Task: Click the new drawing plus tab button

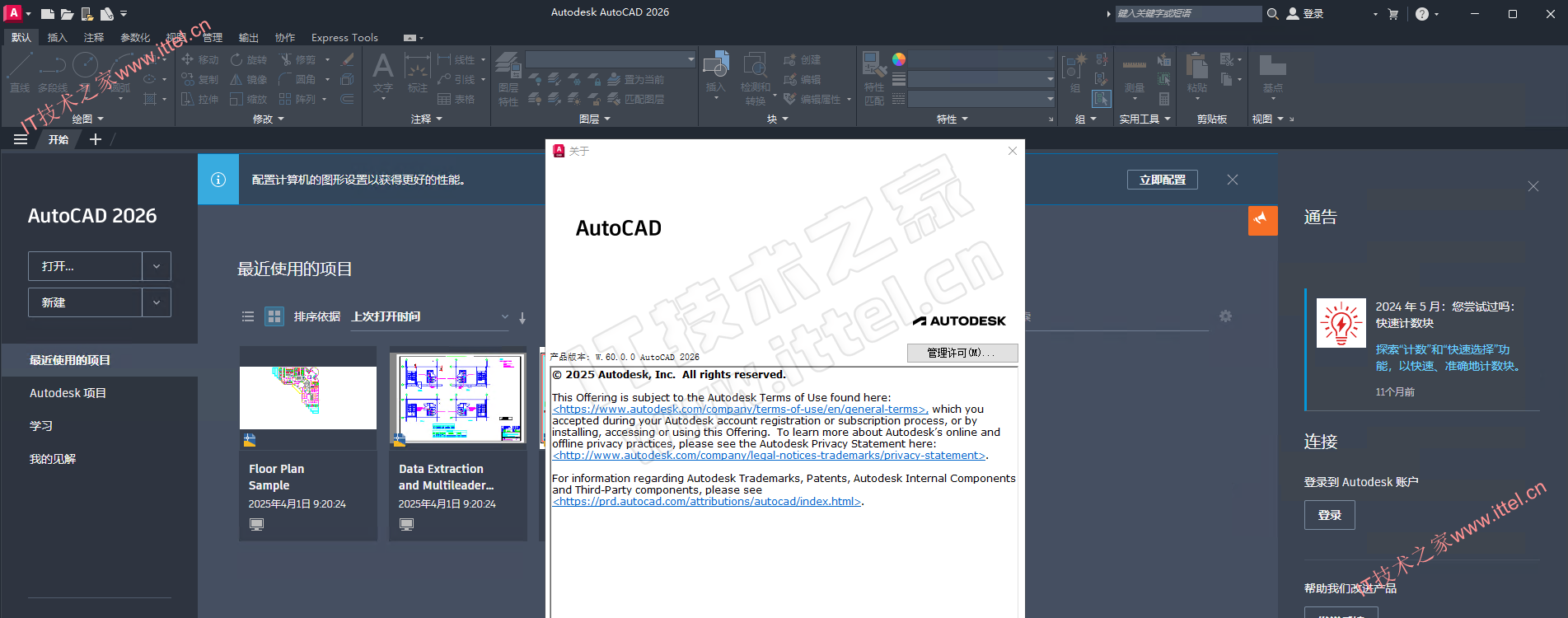Action: pos(96,139)
